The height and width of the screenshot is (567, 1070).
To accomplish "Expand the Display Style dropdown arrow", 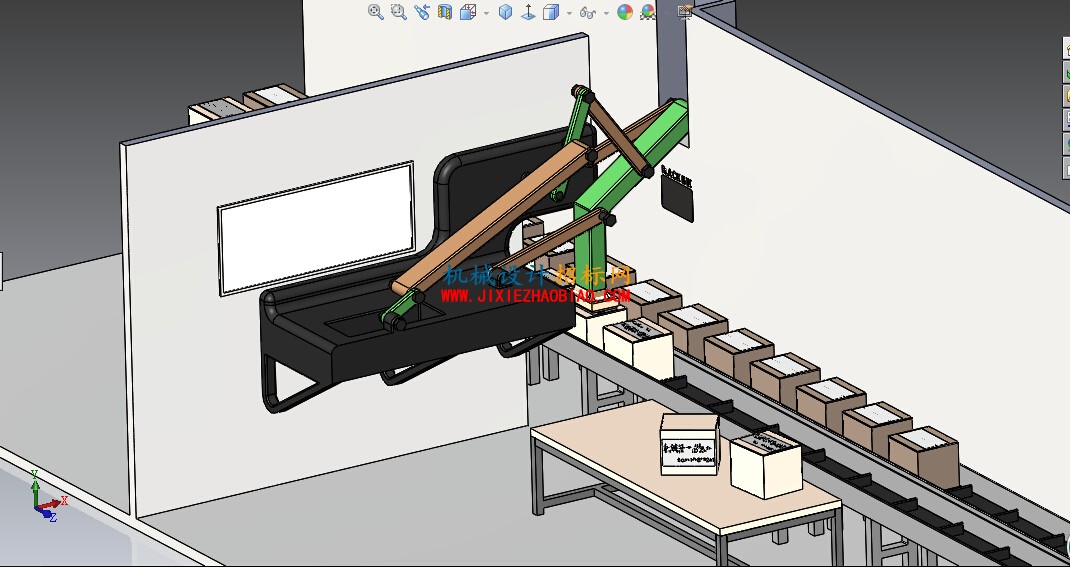I will tap(568, 13).
